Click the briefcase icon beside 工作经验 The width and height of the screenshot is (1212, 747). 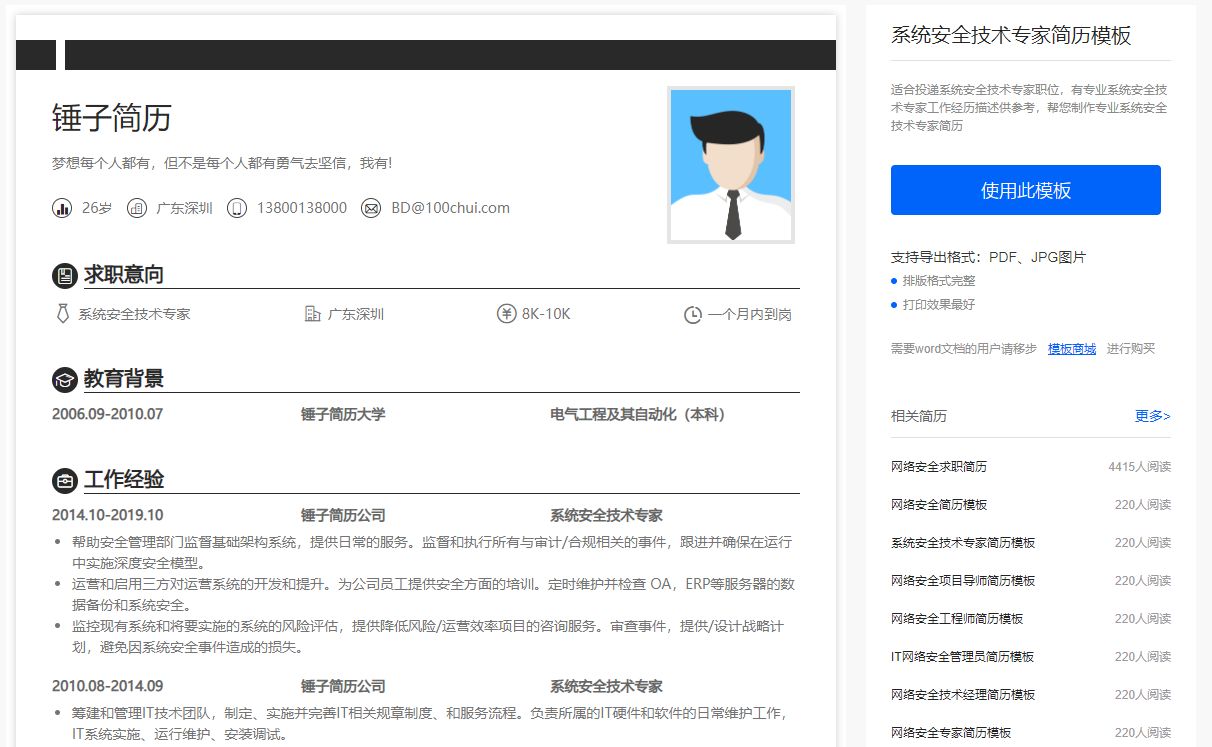tap(64, 480)
